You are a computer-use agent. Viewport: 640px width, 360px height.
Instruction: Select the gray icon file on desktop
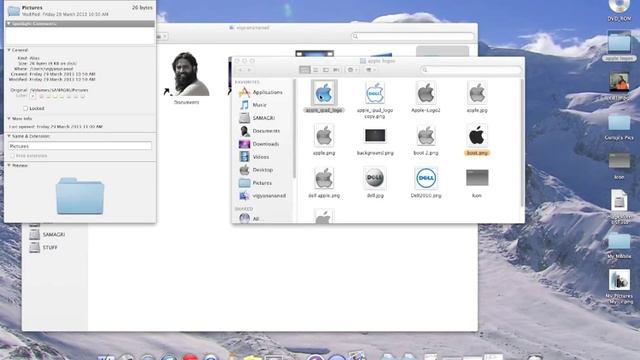[x=619, y=165]
